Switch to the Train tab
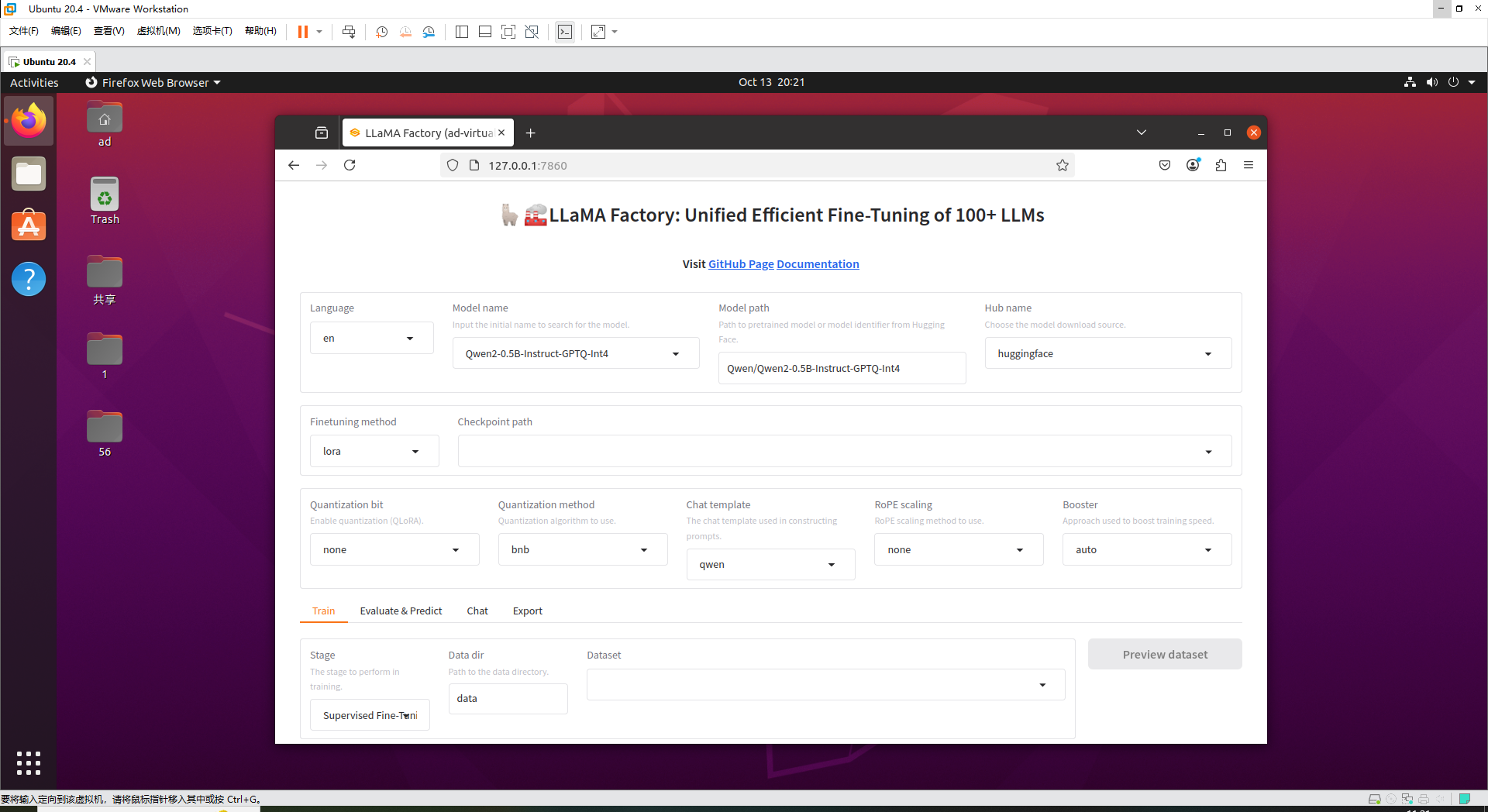The image size is (1488, 812). [x=323, y=611]
